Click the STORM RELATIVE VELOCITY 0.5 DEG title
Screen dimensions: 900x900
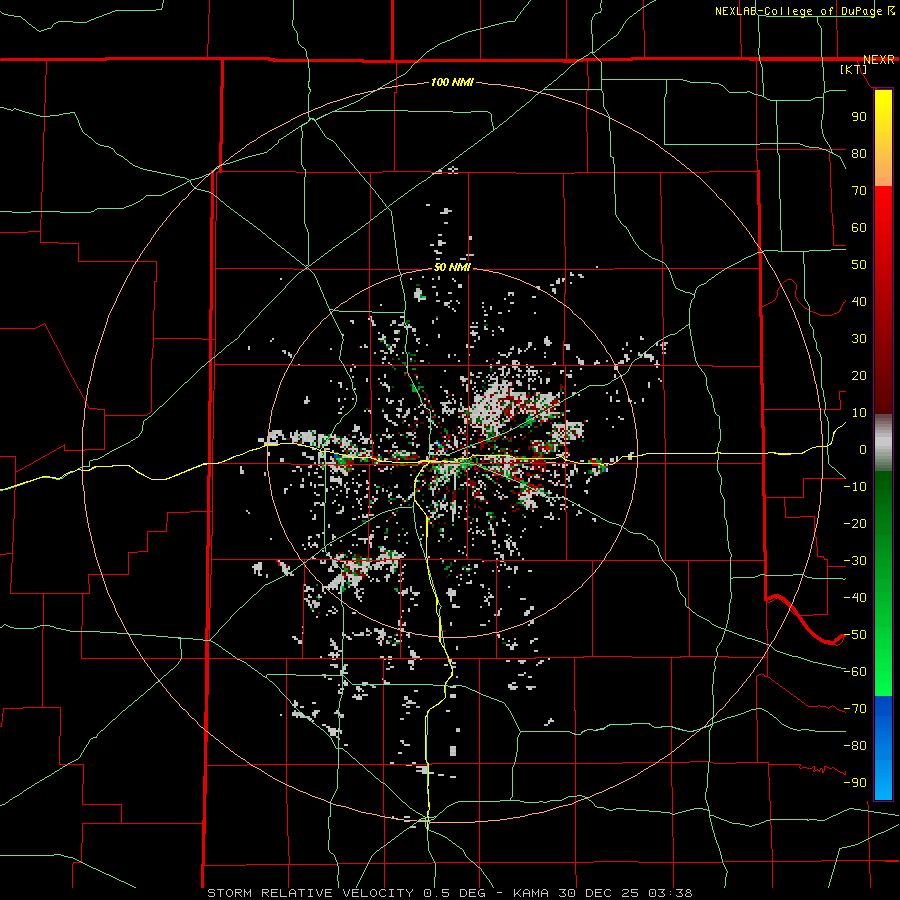pyautogui.click(x=346, y=893)
